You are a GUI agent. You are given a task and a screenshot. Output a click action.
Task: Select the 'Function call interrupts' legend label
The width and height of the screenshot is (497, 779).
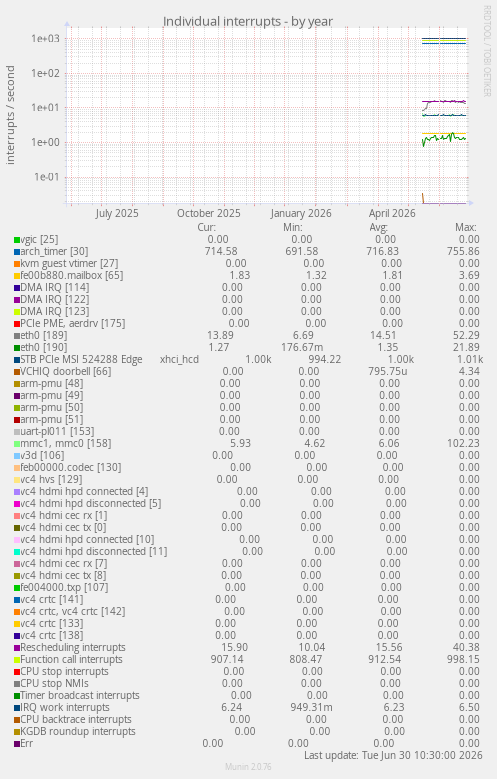click(71, 659)
